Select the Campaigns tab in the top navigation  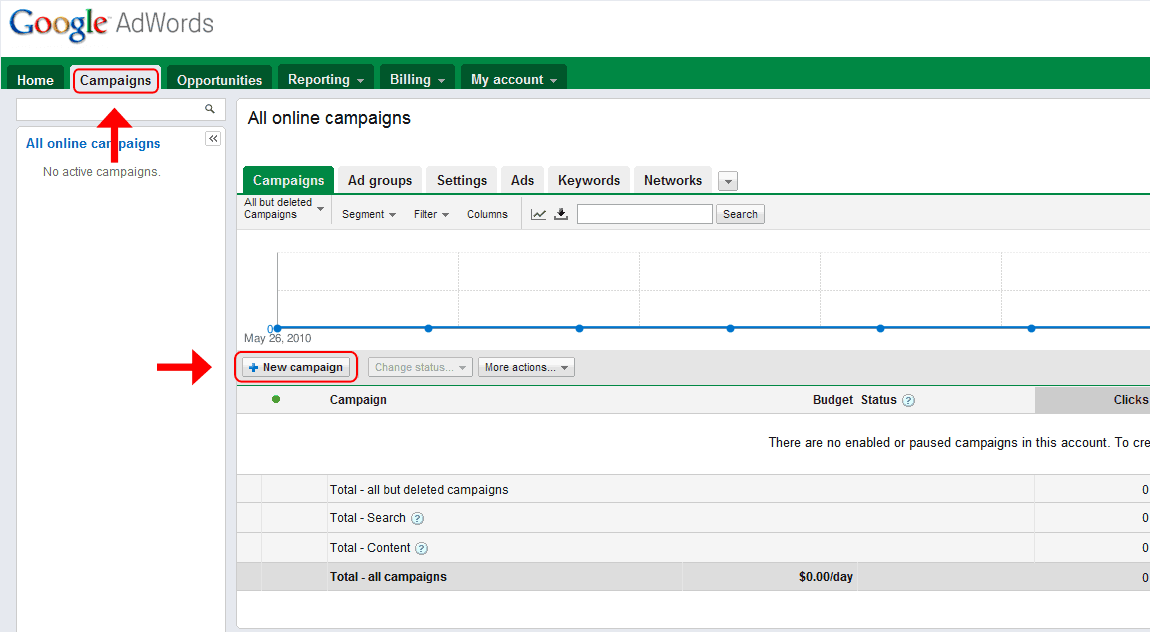pyautogui.click(x=116, y=80)
